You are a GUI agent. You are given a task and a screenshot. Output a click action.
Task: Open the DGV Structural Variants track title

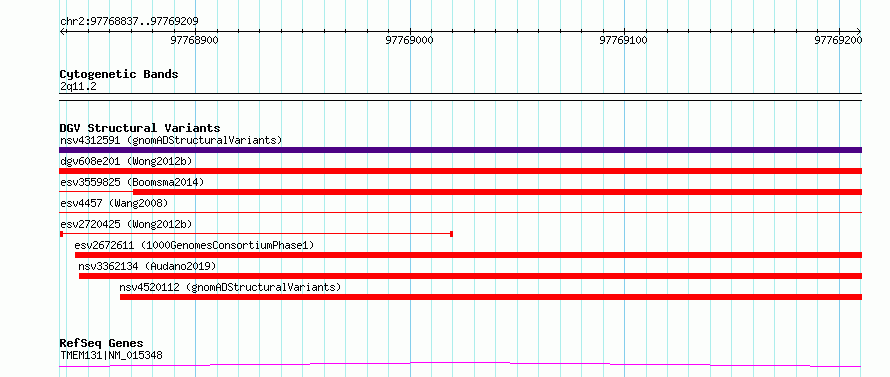(140, 128)
